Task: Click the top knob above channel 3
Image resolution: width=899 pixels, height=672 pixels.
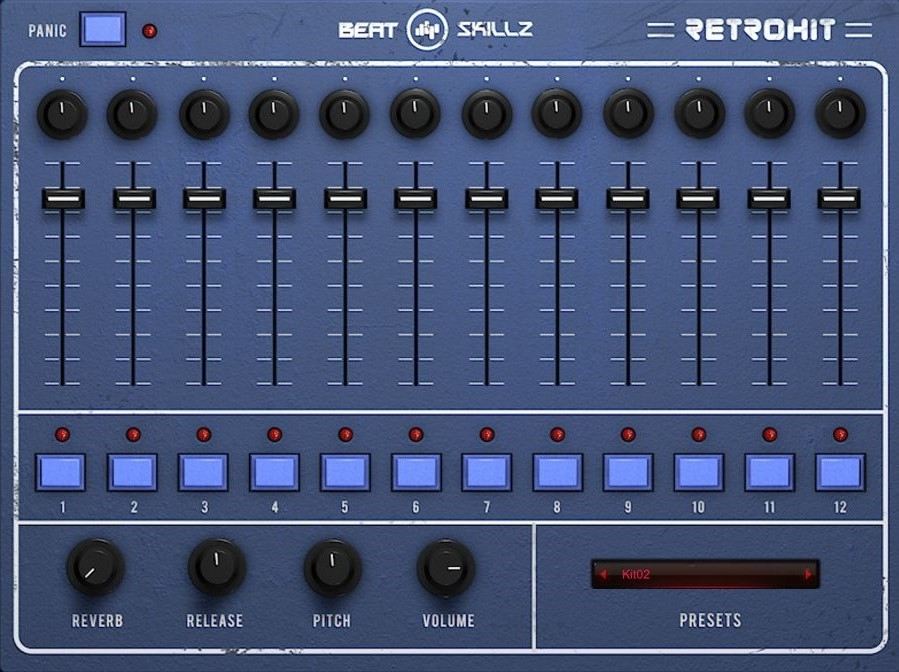Action: click(x=204, y=114)
